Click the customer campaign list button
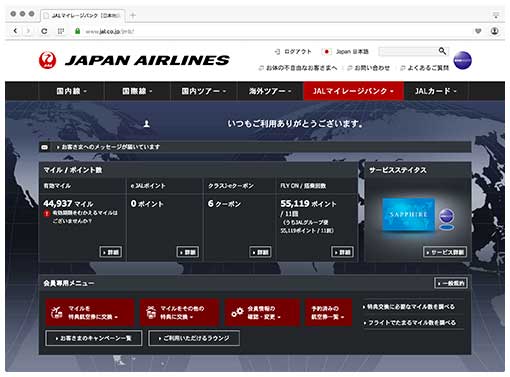Viewport: 510px width, 377px height. coord(94,338)
